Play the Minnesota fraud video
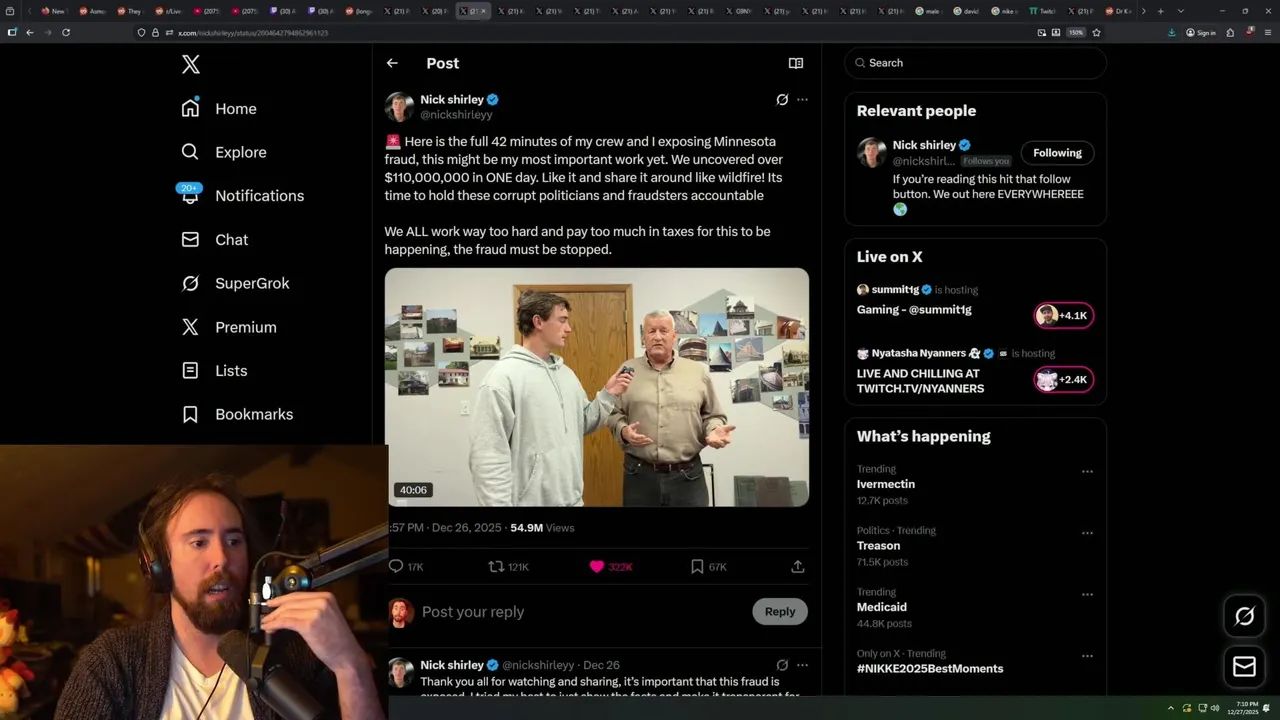The image size is (1280, 720). click(597, 387)
